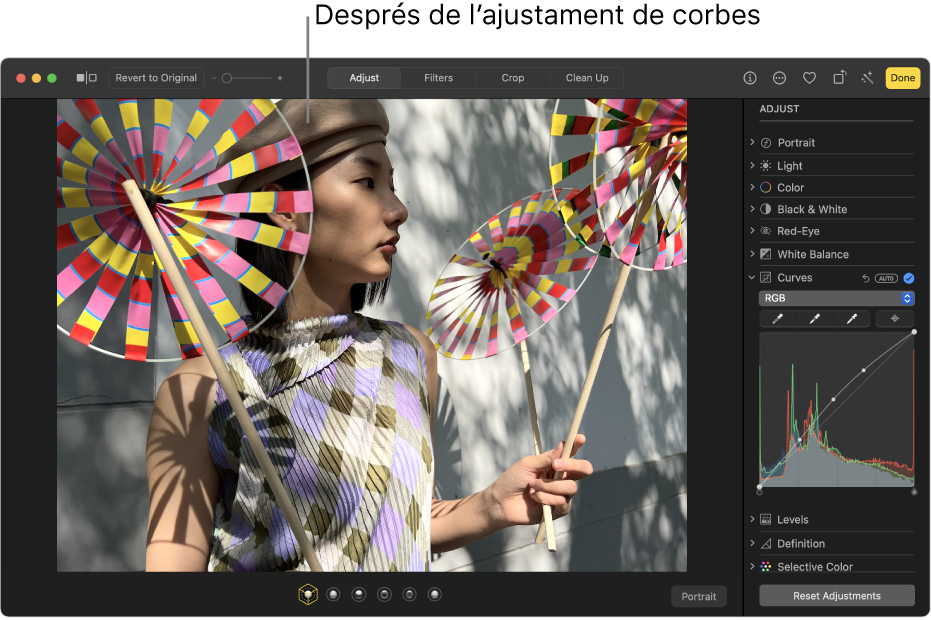The width and height of the screenshot is (931, 620).
Task: Select the white point eyedropper
Action: 852,319
